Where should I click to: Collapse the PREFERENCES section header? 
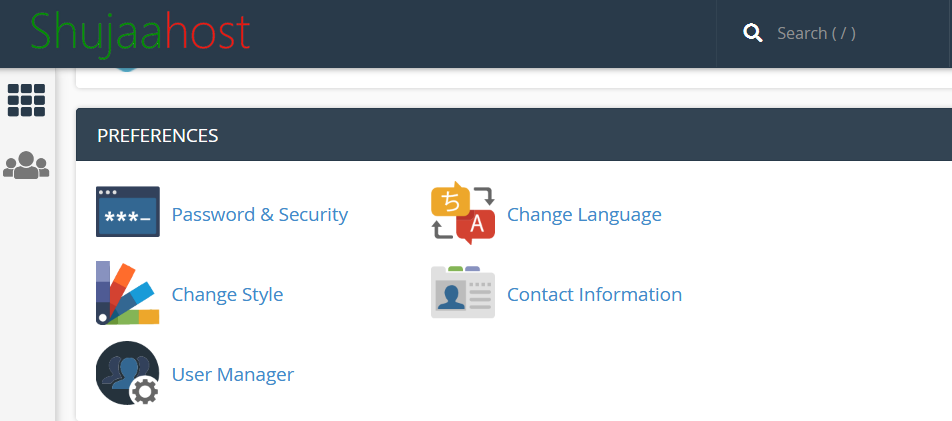point(514,135)
